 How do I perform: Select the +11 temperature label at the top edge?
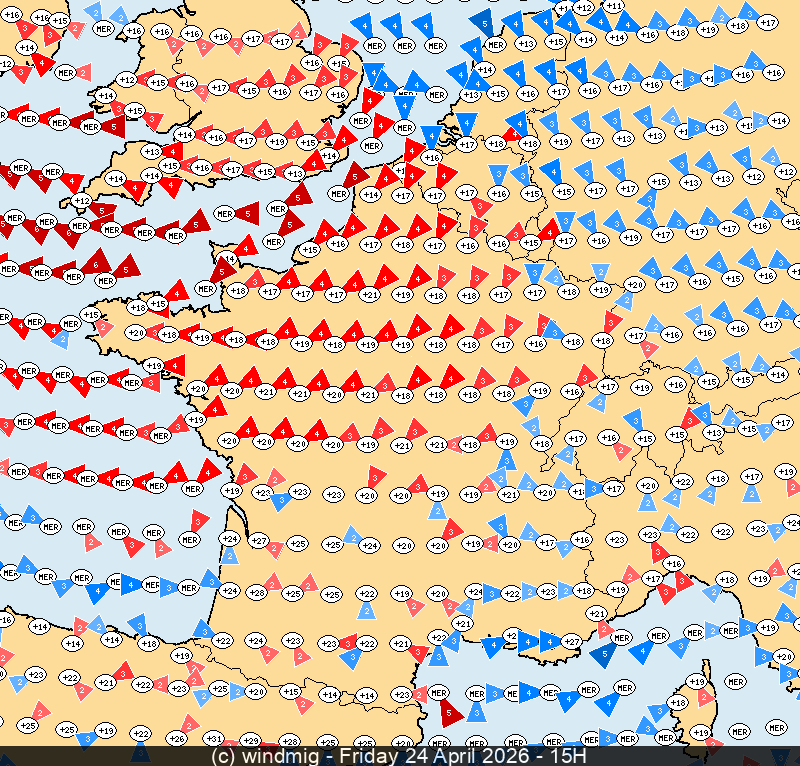pyautogui.click(x=614, y=6)
